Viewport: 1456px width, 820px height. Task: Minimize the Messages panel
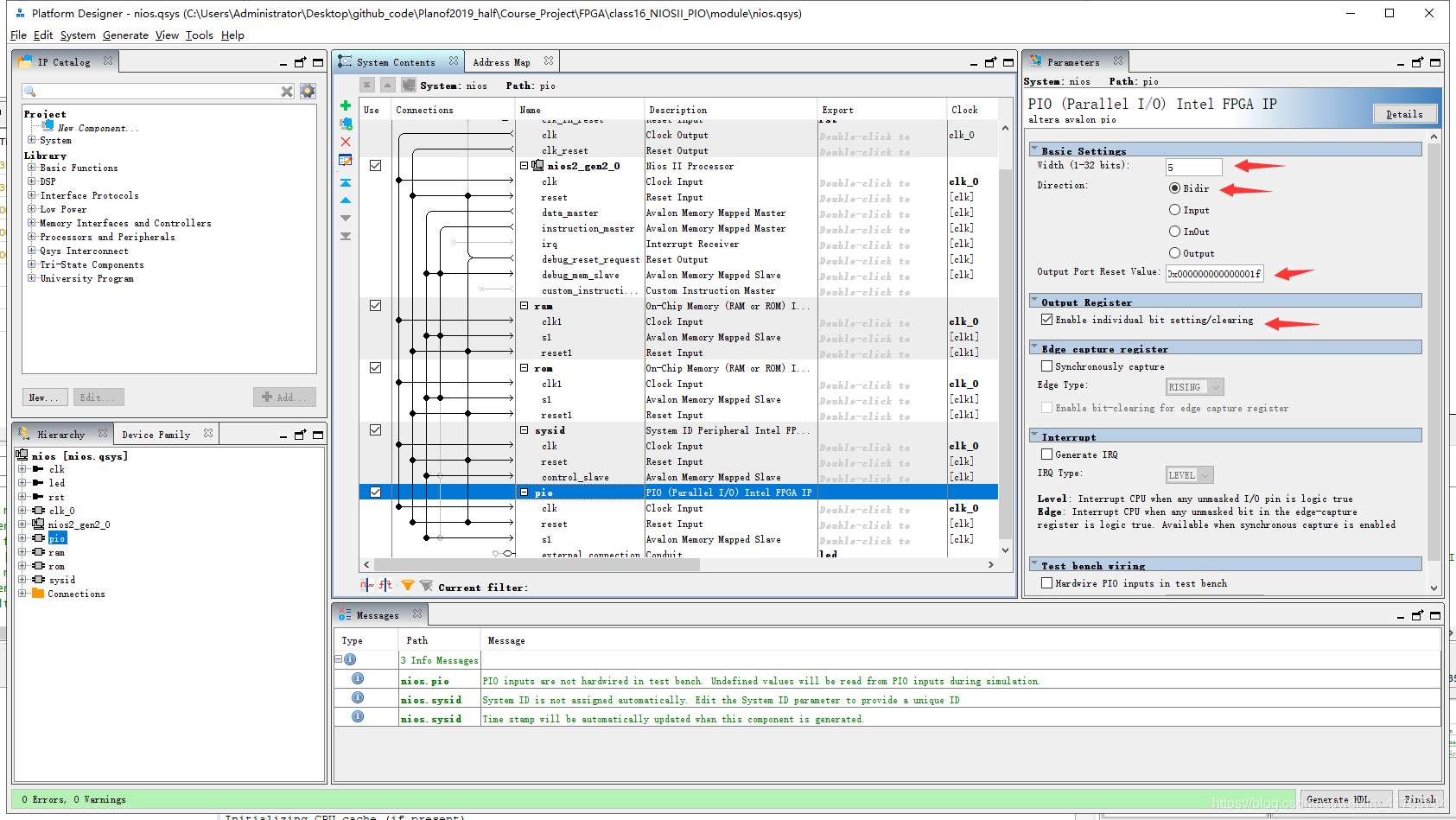[x=1401, y=616]
